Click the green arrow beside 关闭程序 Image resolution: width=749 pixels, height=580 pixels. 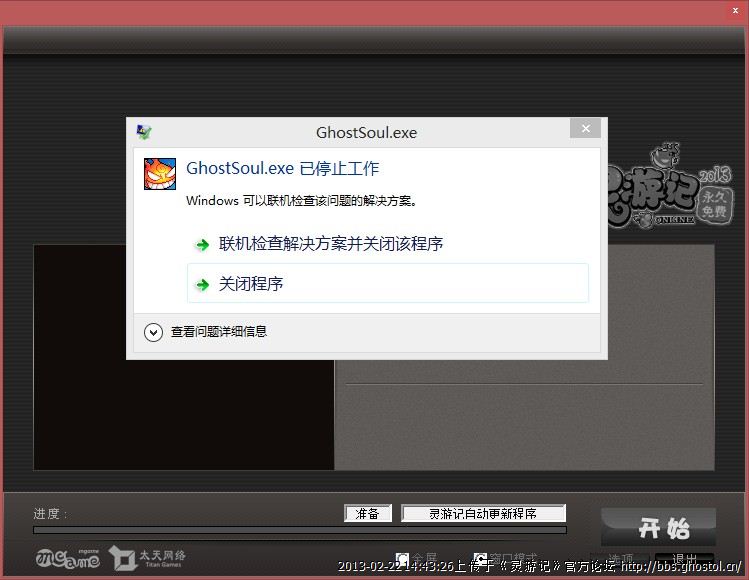(202, 285)
